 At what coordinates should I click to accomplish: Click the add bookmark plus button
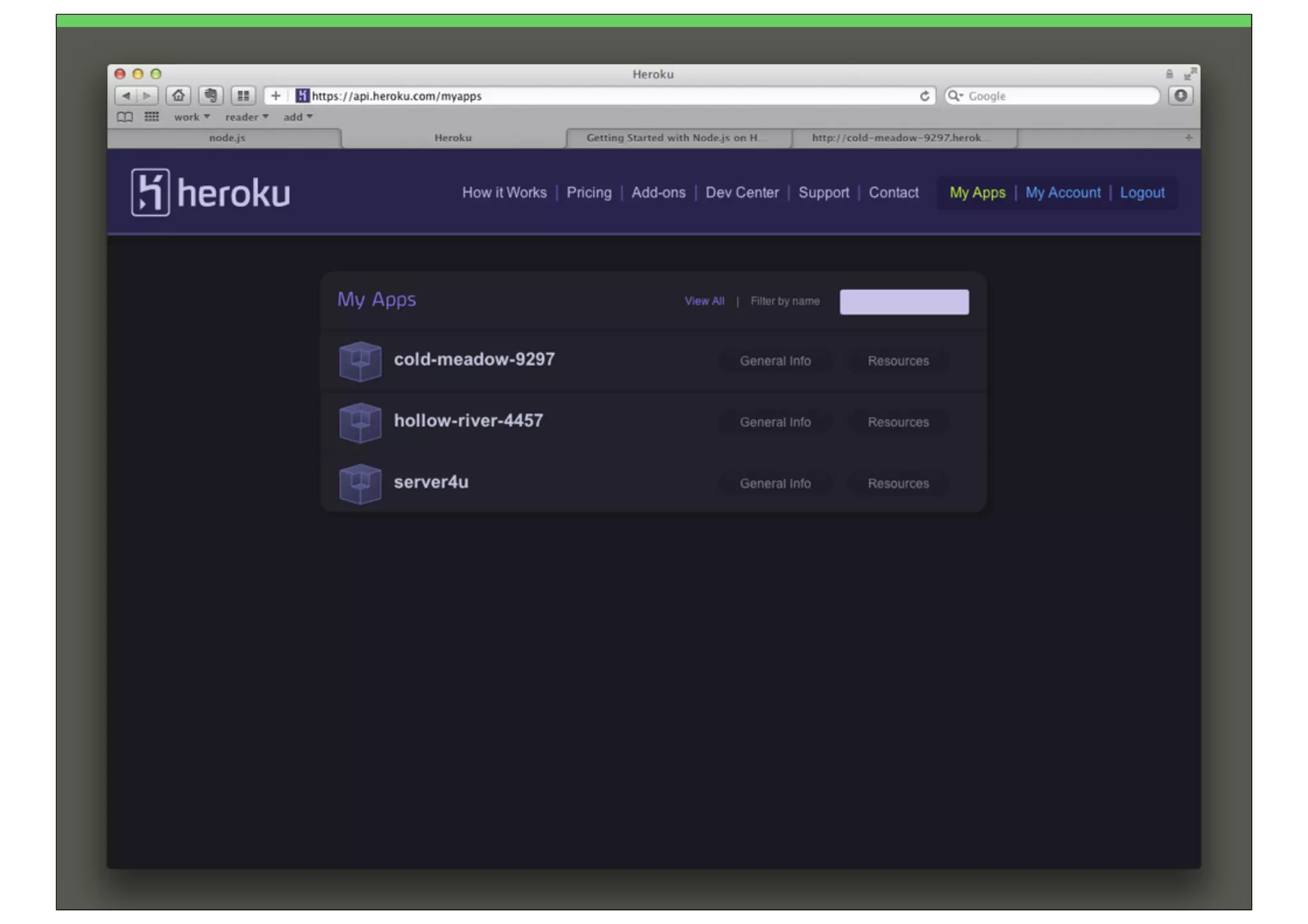pos(275,96)
